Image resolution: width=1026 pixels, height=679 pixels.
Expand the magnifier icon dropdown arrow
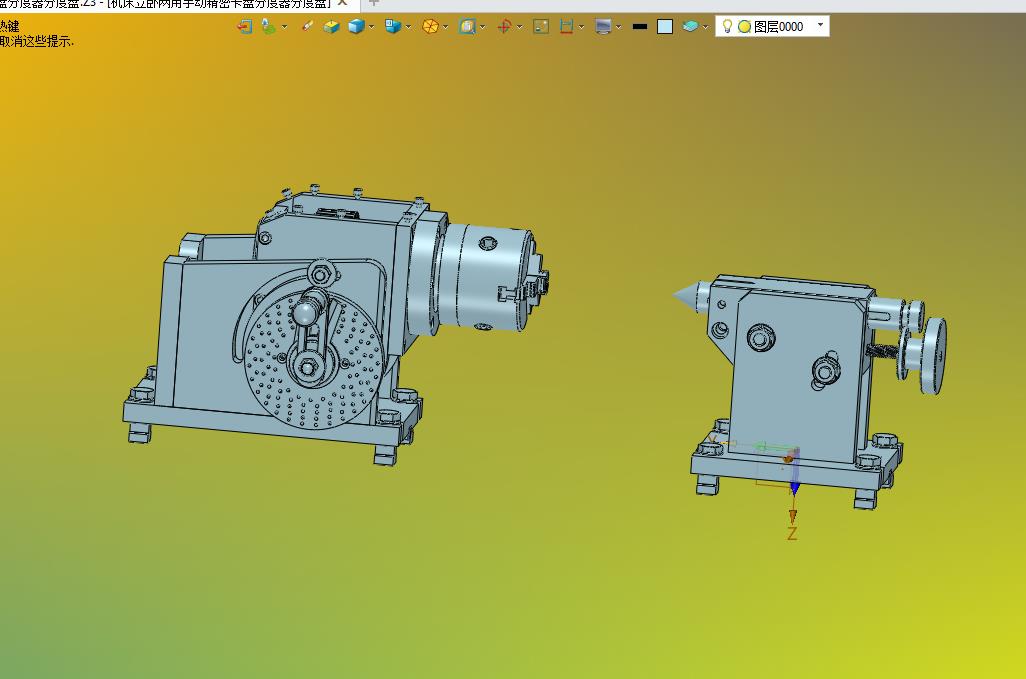(x=483, y=27)
